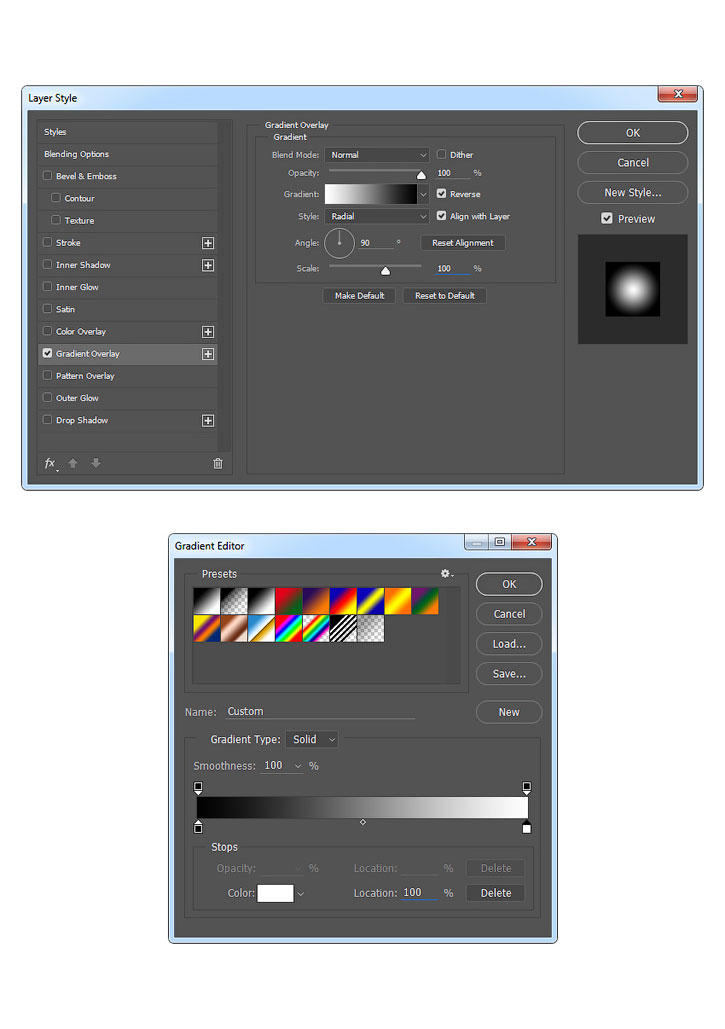Move effect up with the up arrow
The image size is (725, 1029).
73,463
